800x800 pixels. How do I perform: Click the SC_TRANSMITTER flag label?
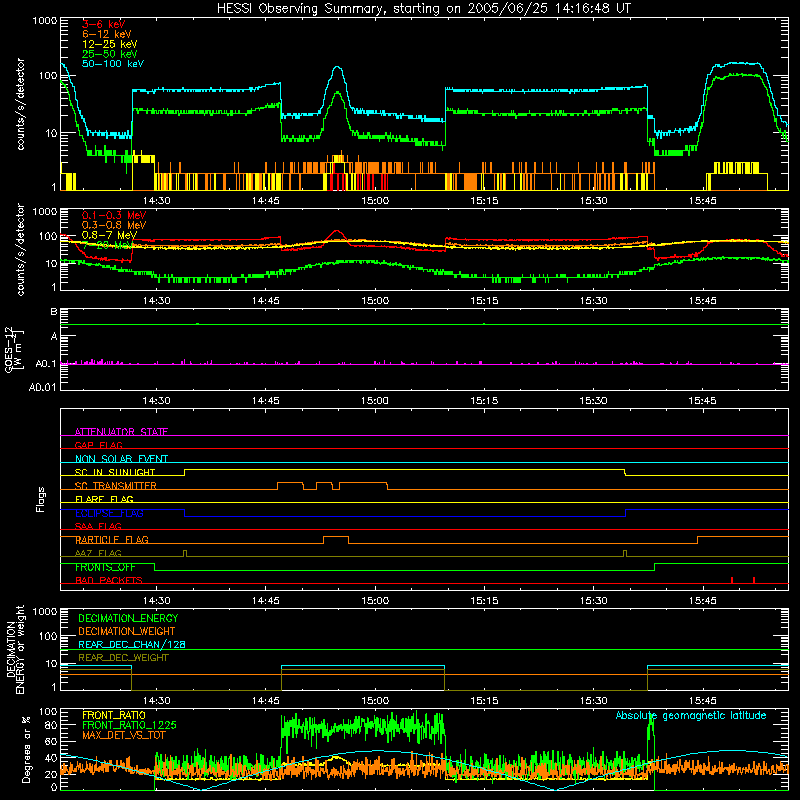point(116,486)
